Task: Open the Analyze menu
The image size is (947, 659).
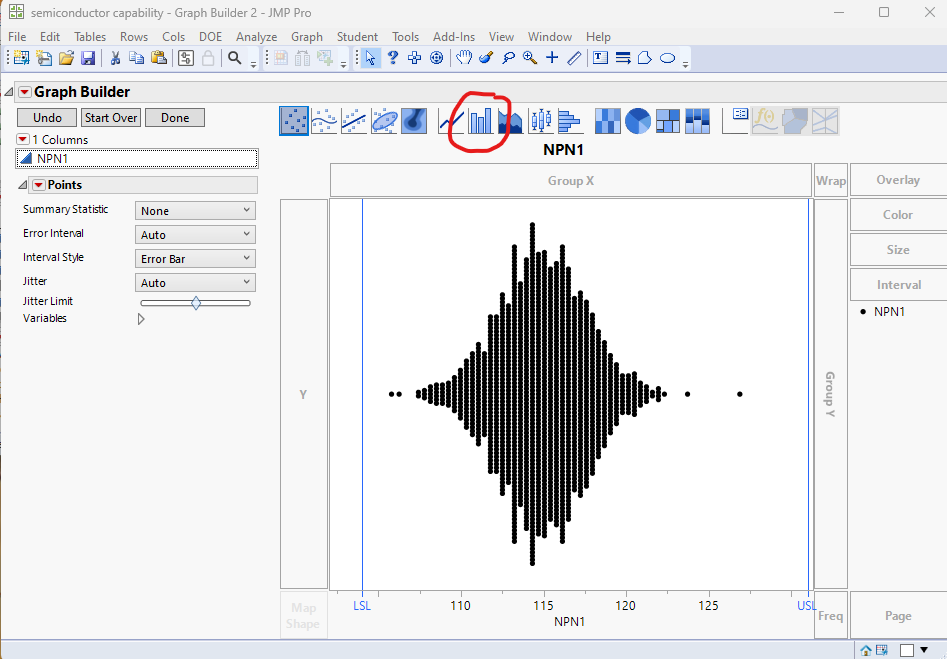Action: (256, 37)
